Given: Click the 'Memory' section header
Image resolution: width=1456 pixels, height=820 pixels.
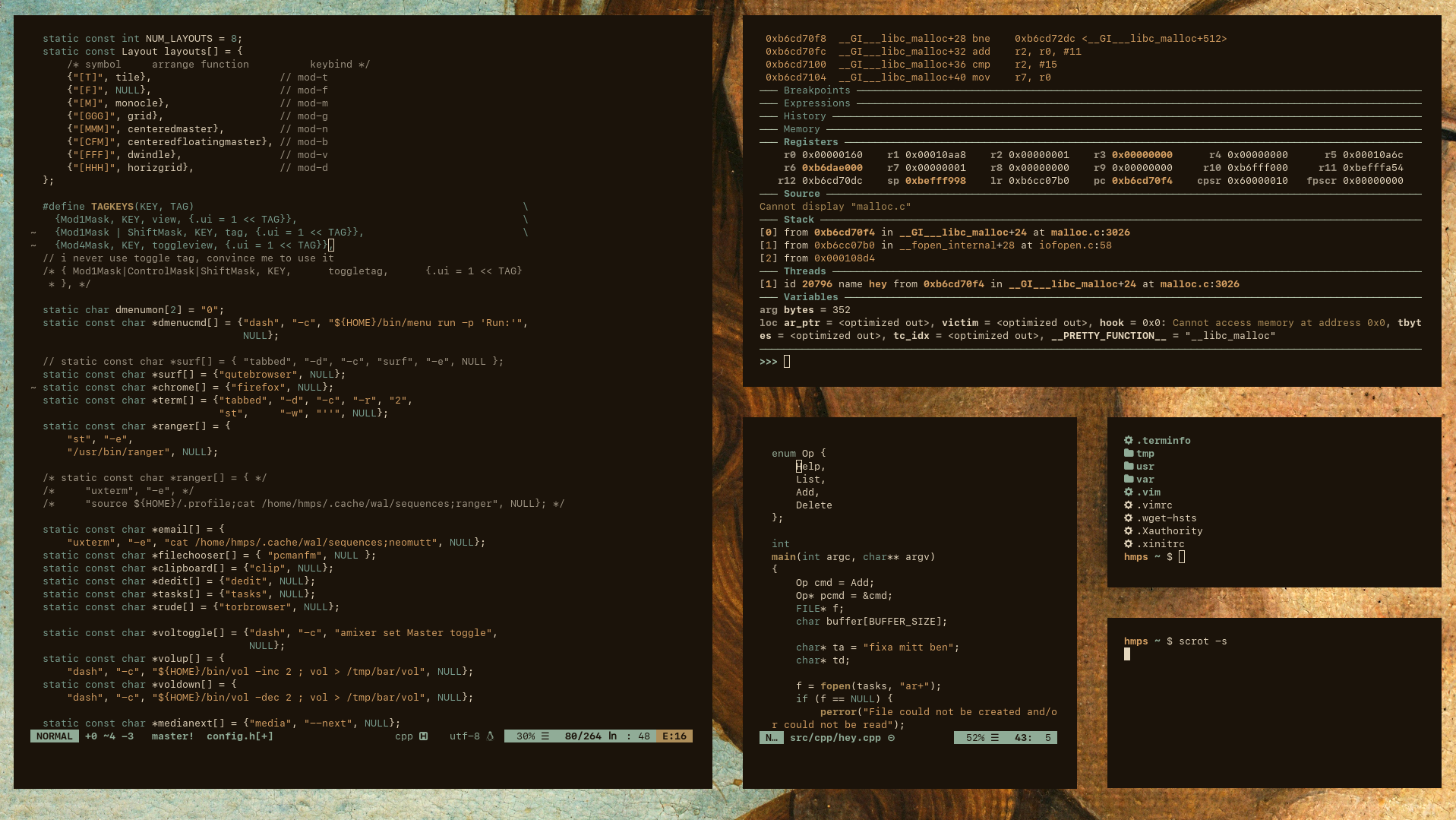Looking at the screenshot, I should 801,128.
